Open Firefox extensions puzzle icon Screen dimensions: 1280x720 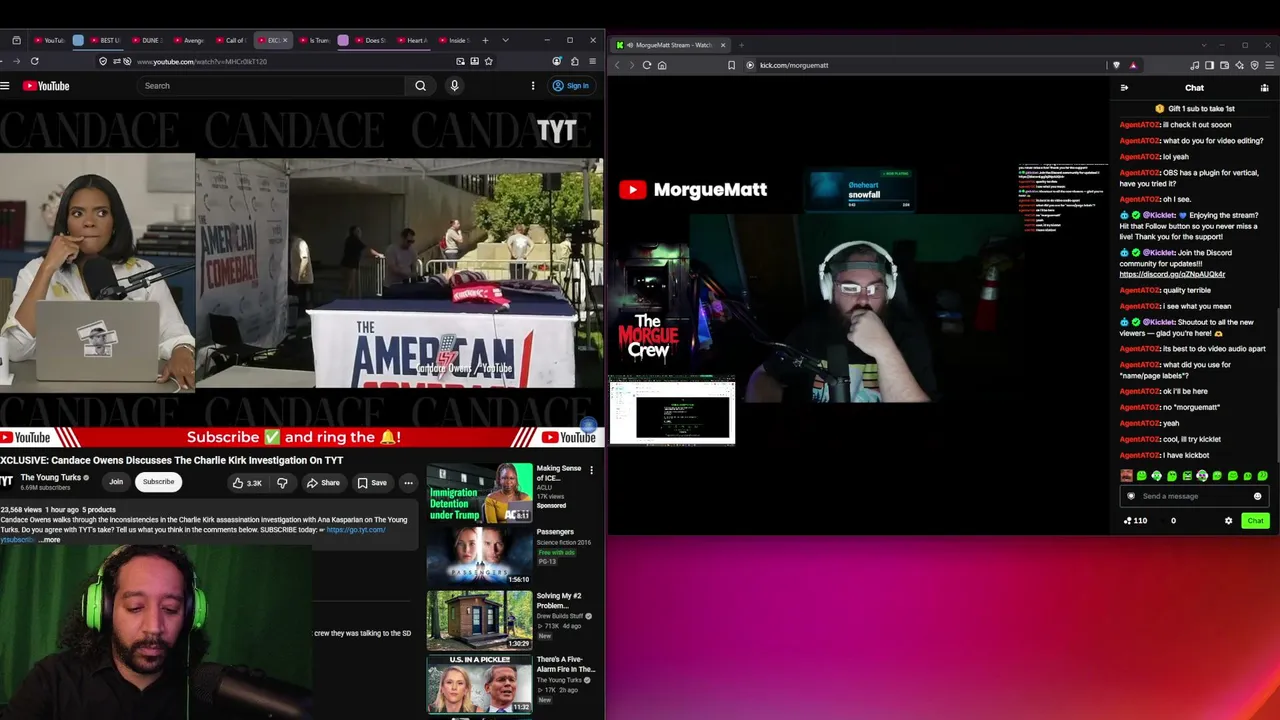(x=575, y=61)
